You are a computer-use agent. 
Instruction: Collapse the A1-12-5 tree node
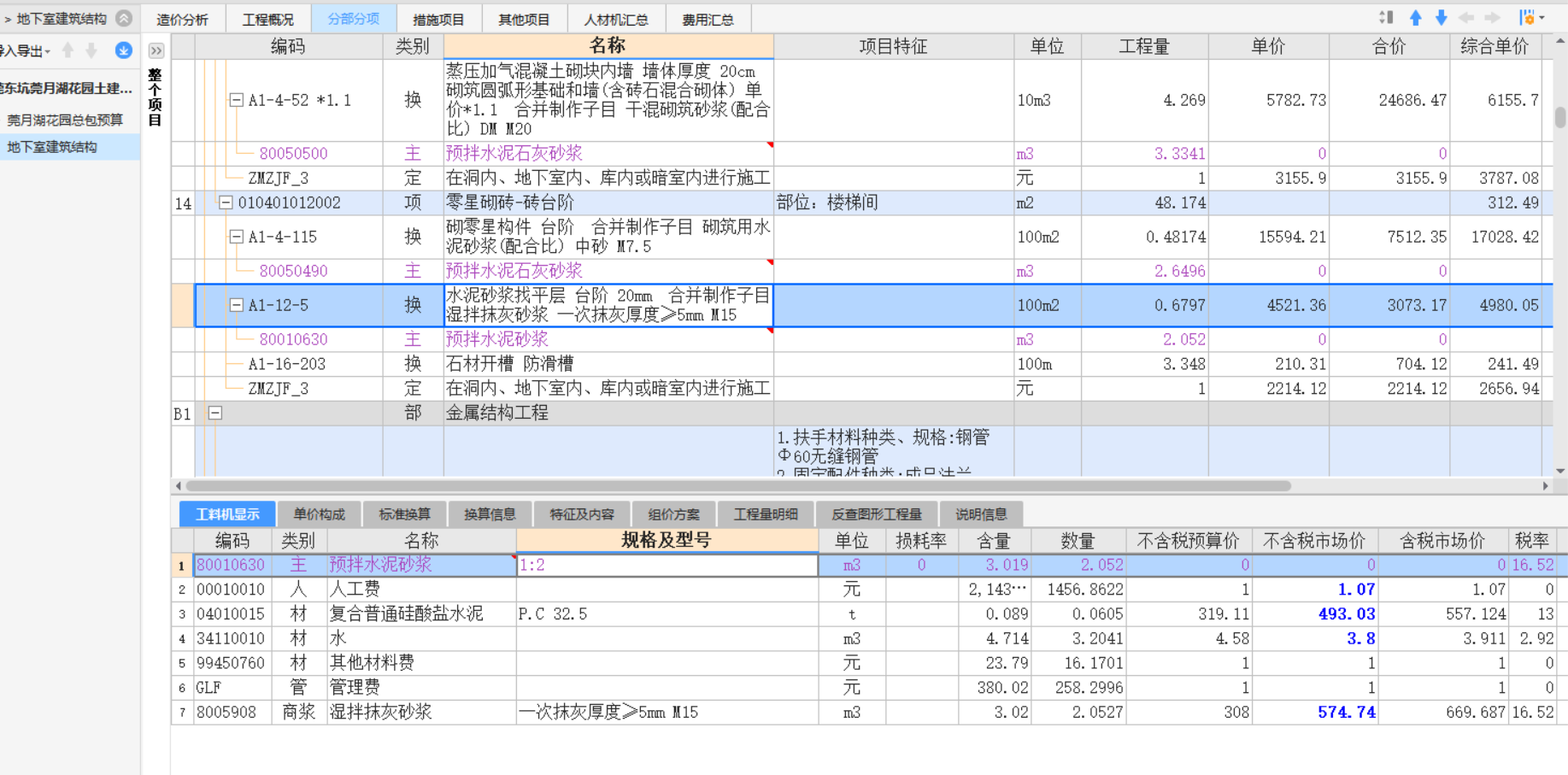click(237, 305)
